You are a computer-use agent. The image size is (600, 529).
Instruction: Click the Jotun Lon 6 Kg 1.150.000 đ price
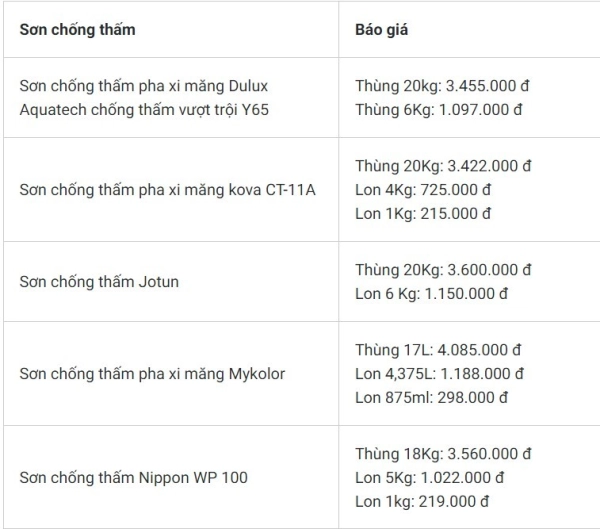(432, 293)
